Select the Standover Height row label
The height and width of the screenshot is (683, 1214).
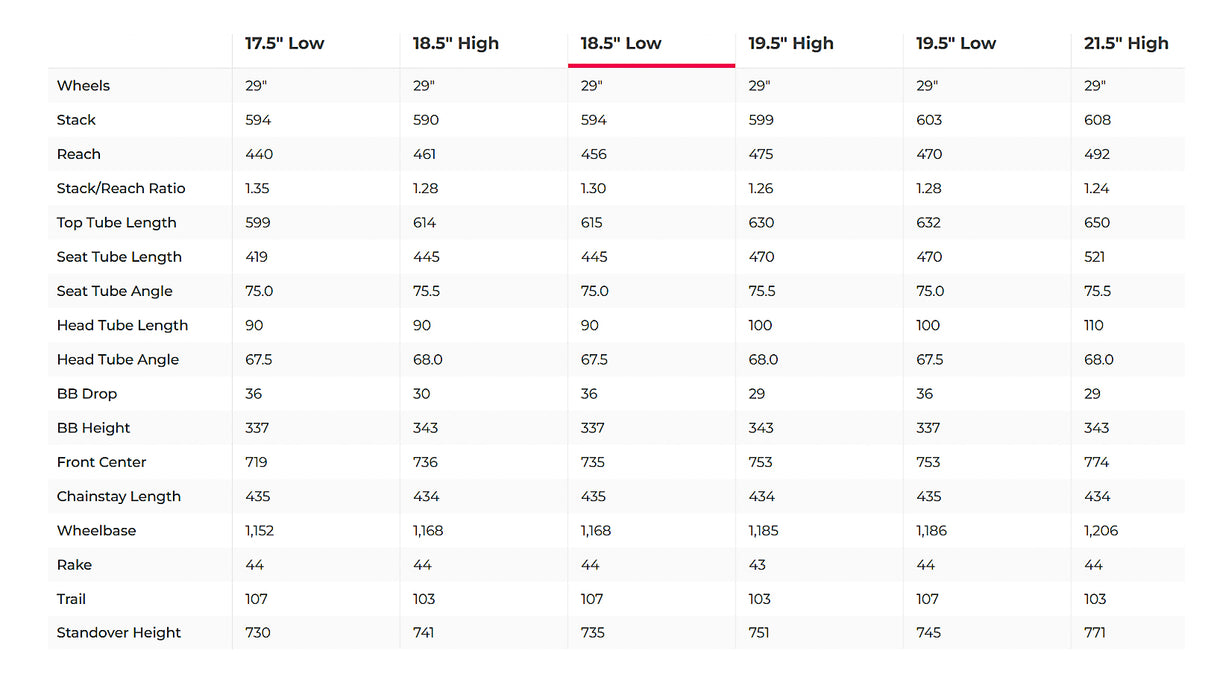point(119,633)
